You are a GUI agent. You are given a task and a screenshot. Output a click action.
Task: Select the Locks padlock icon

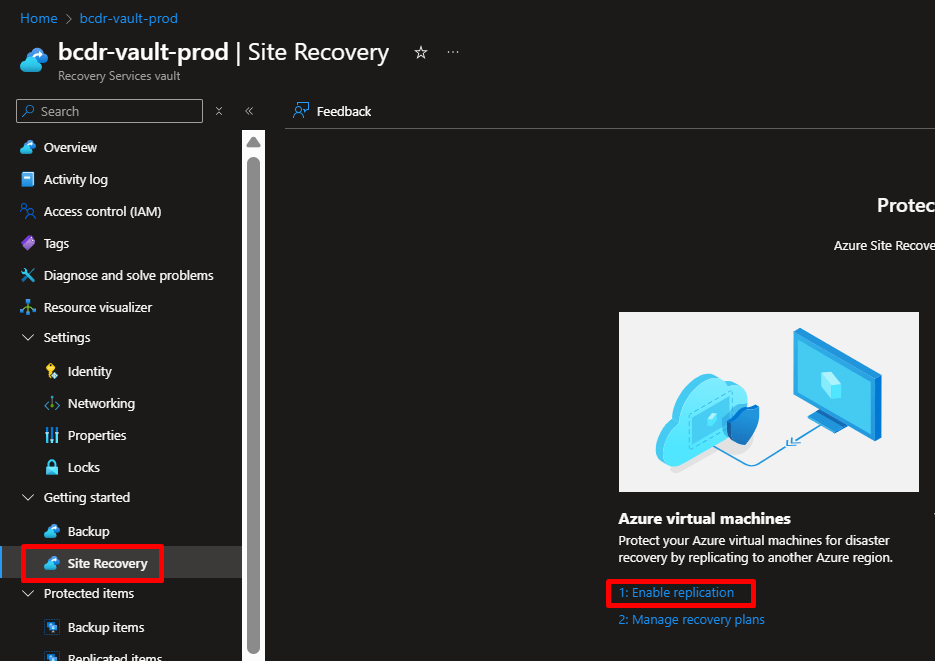coord(52,467)
